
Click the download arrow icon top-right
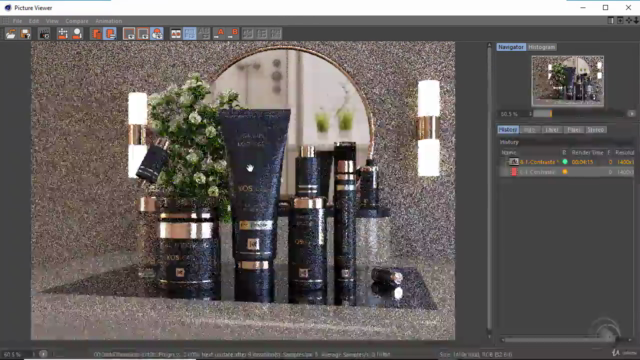coord(636,20)
